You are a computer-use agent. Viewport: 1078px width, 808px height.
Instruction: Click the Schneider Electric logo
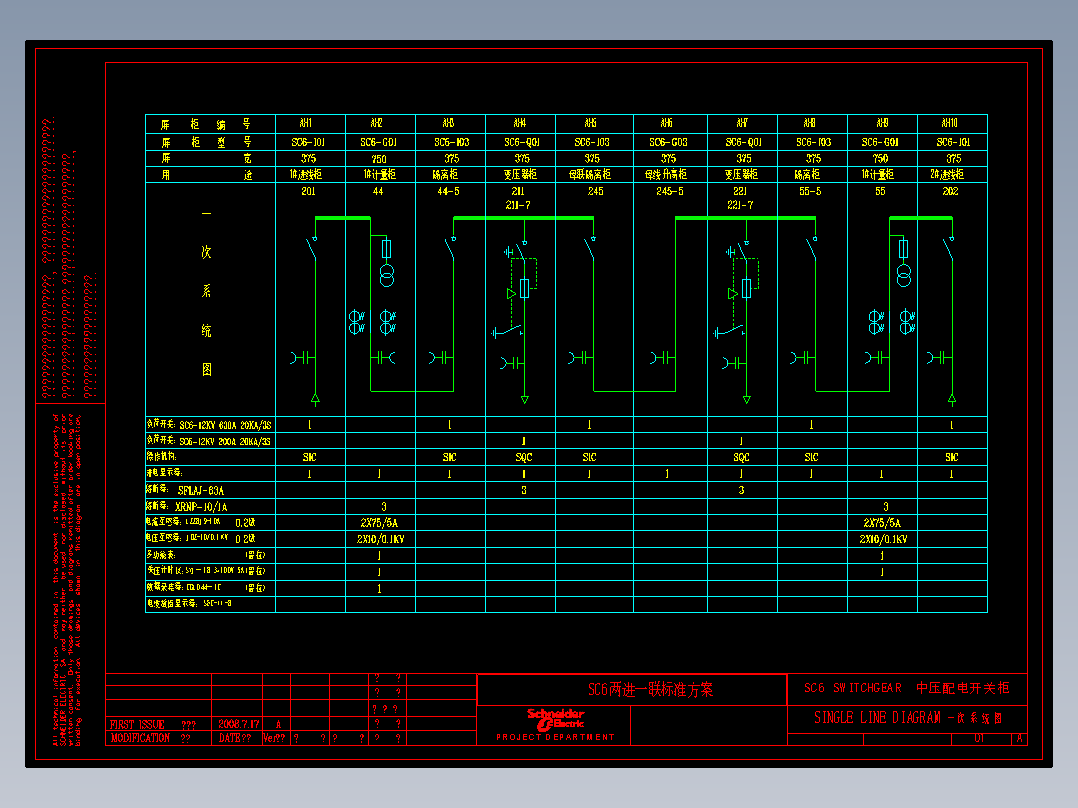556,719
